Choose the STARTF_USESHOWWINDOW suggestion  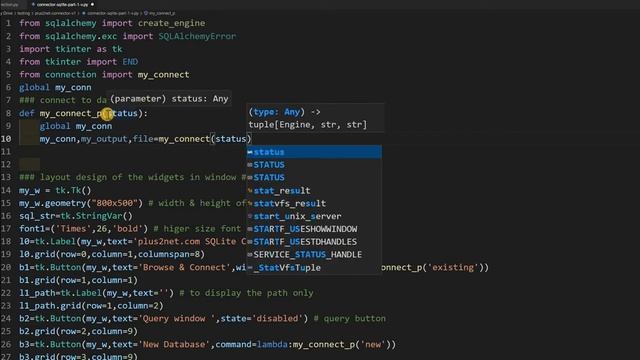[314, 229]
